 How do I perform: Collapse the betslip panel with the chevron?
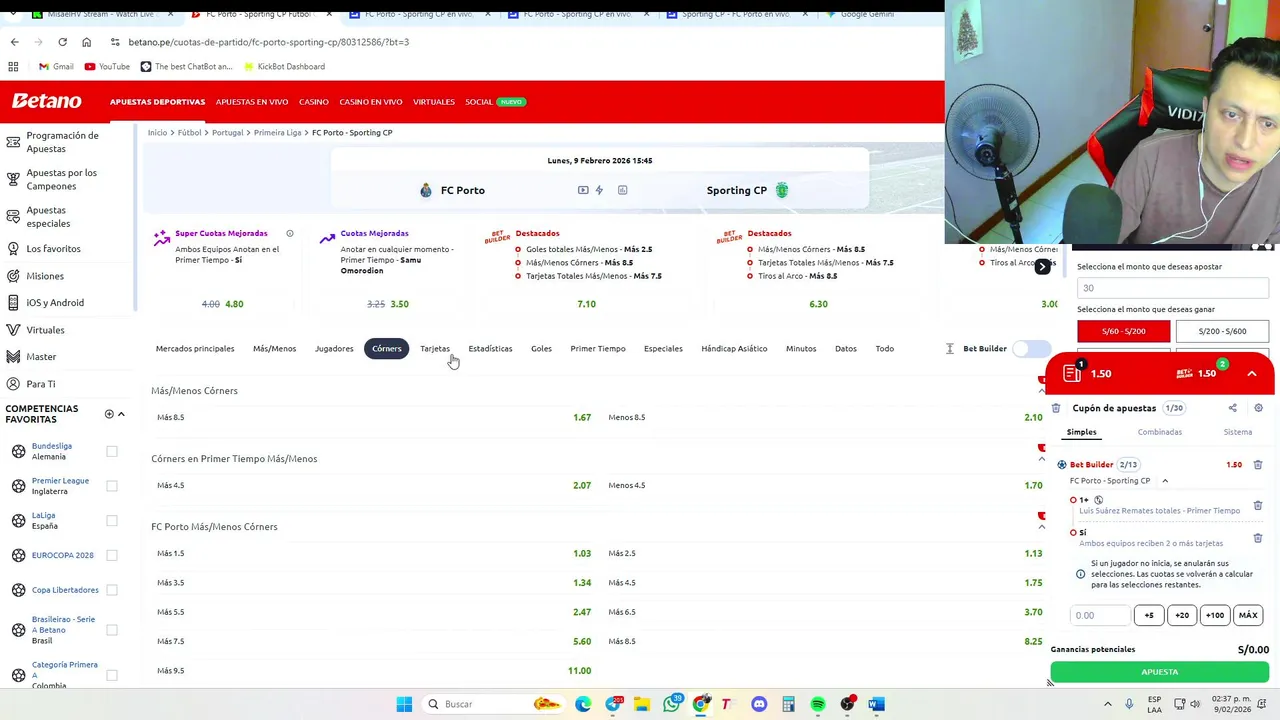[x=1252, y=373]
